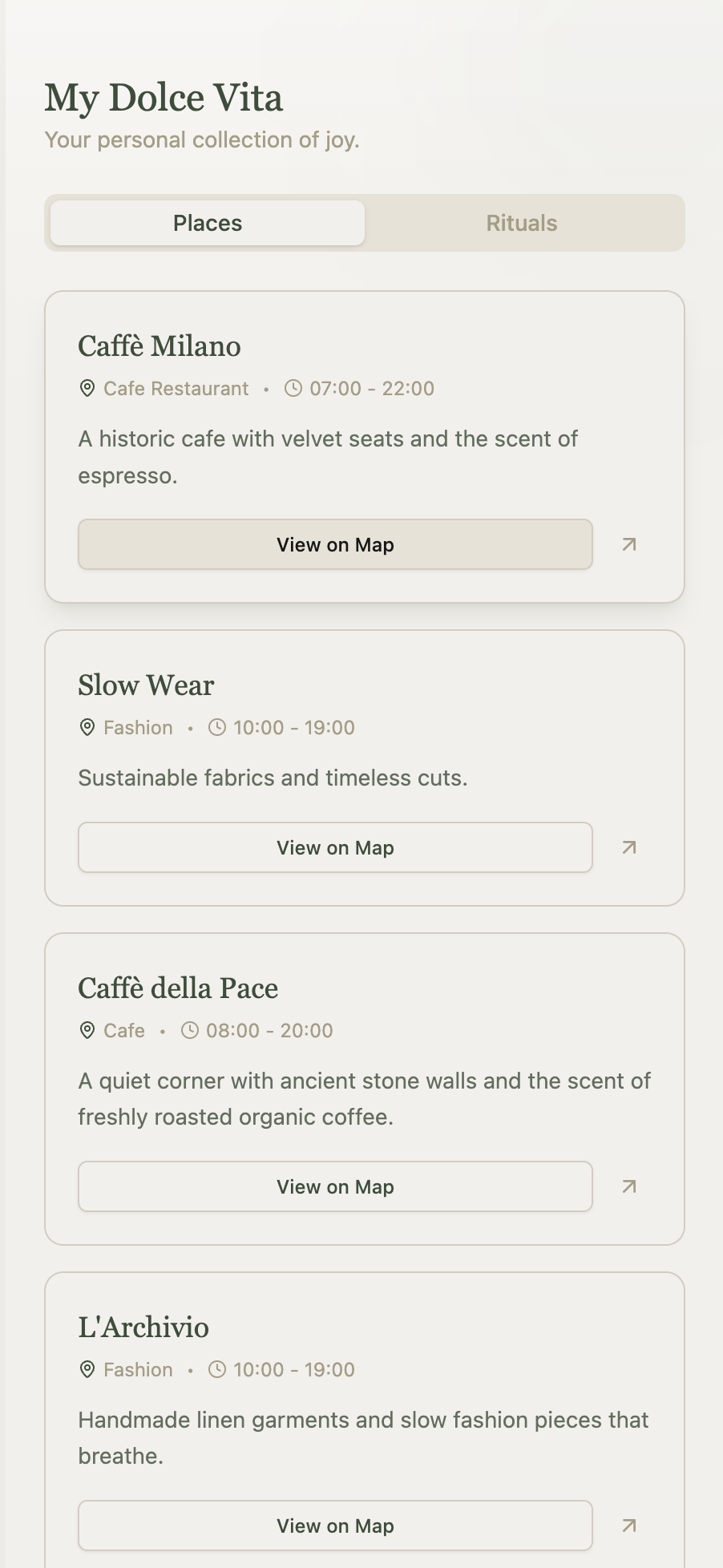Click clock icon next to 08:00 - 20:00
This screenshot has height=1568, width=723.
click(x=190, y=1031)
